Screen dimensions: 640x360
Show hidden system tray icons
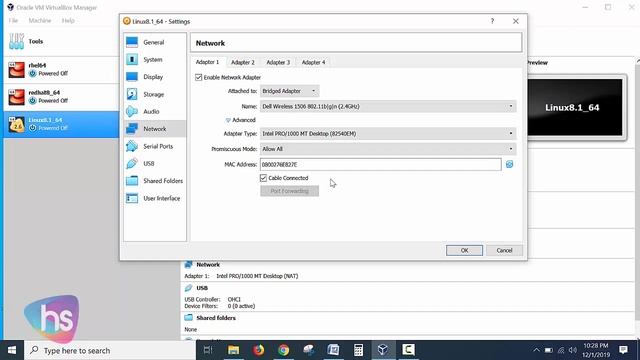tap(536, 350)
